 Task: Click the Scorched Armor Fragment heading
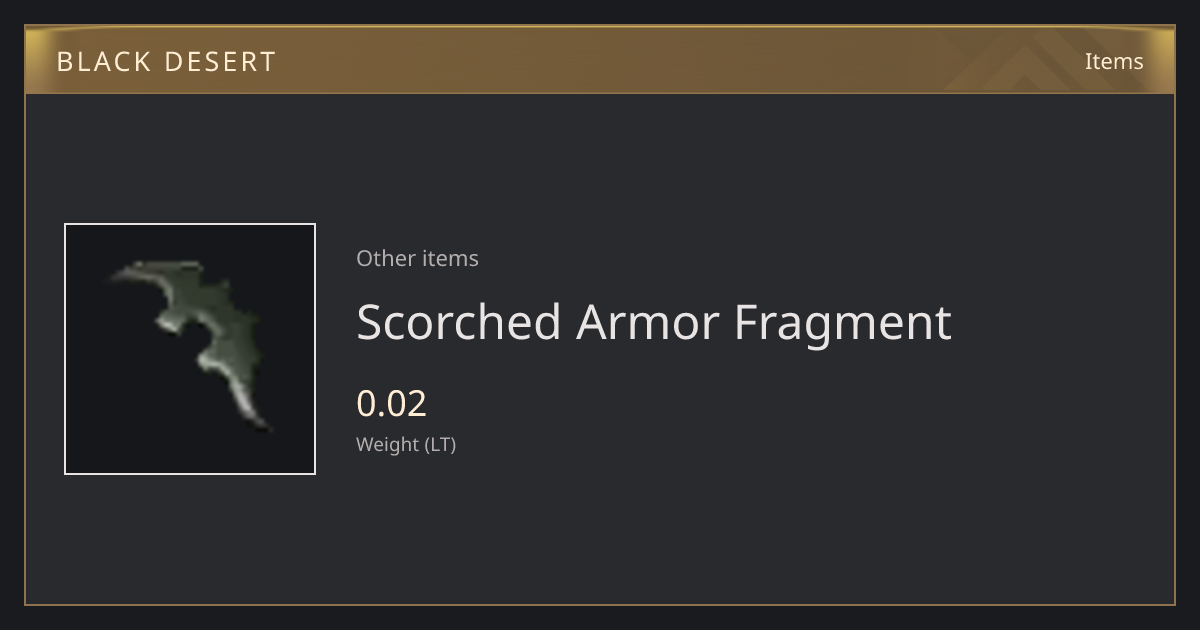point(654,322)
